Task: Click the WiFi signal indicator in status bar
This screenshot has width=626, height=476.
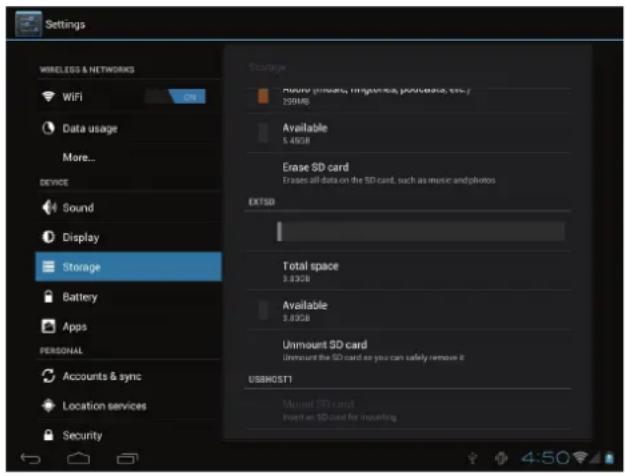Action: click(580, 458)
